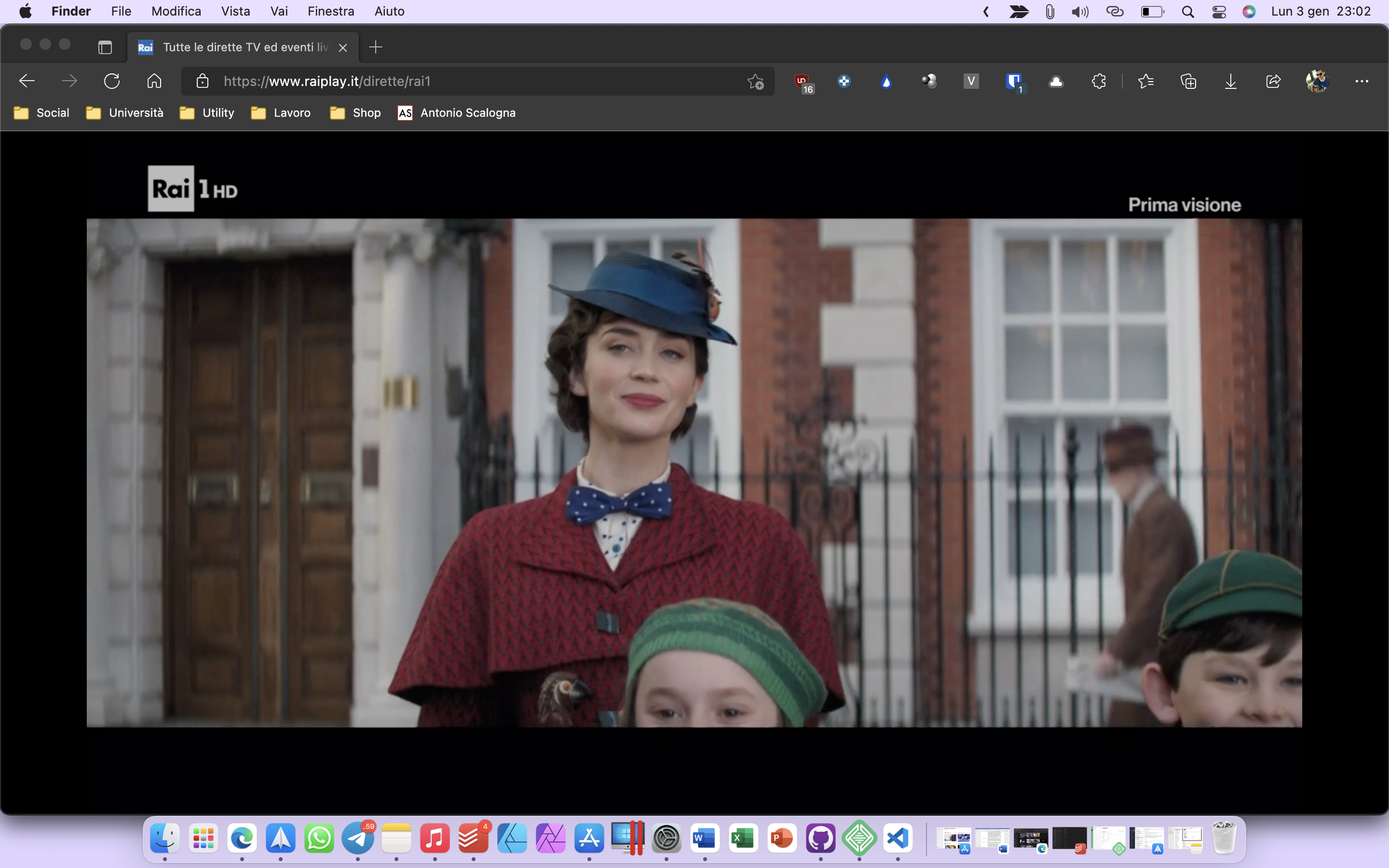The width and height of the screenshot is (1389, 868).
Task: Go to the browser home page
Action: [x=154, y=81]
